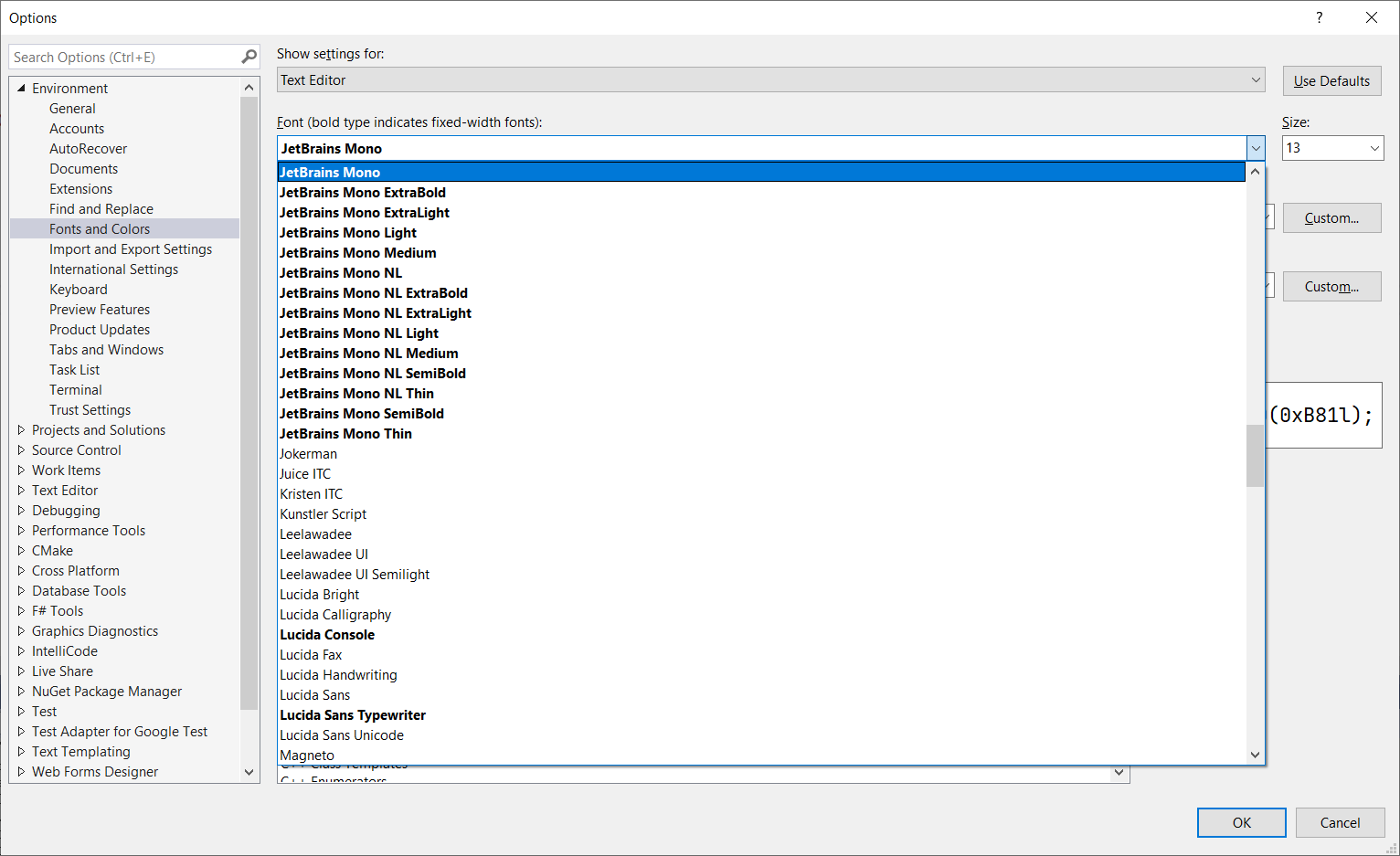
Task: Click the font list scrollbar thumb
Action: tap(1255, 456)
